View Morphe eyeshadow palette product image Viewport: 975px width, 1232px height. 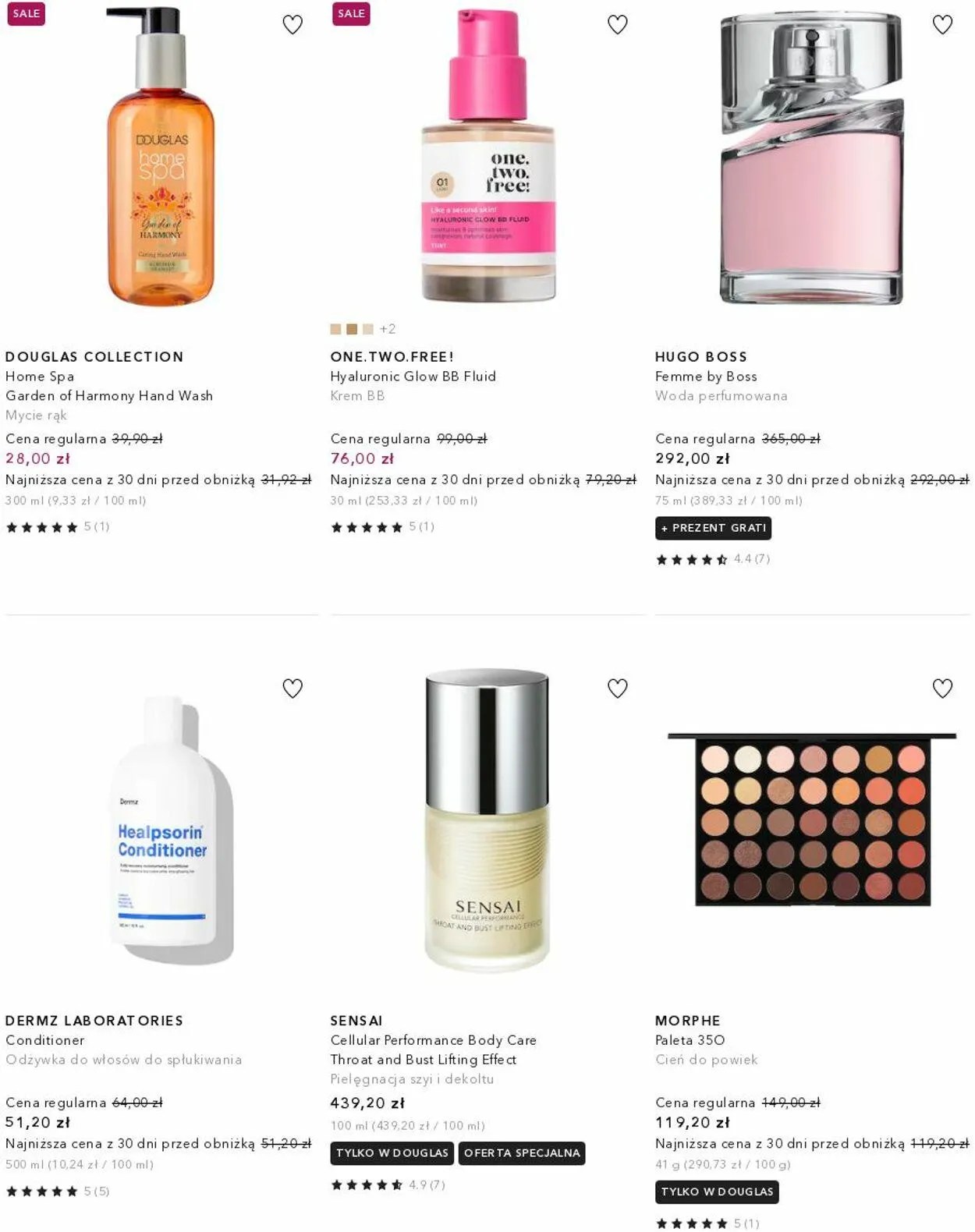(x=812, y=820)
